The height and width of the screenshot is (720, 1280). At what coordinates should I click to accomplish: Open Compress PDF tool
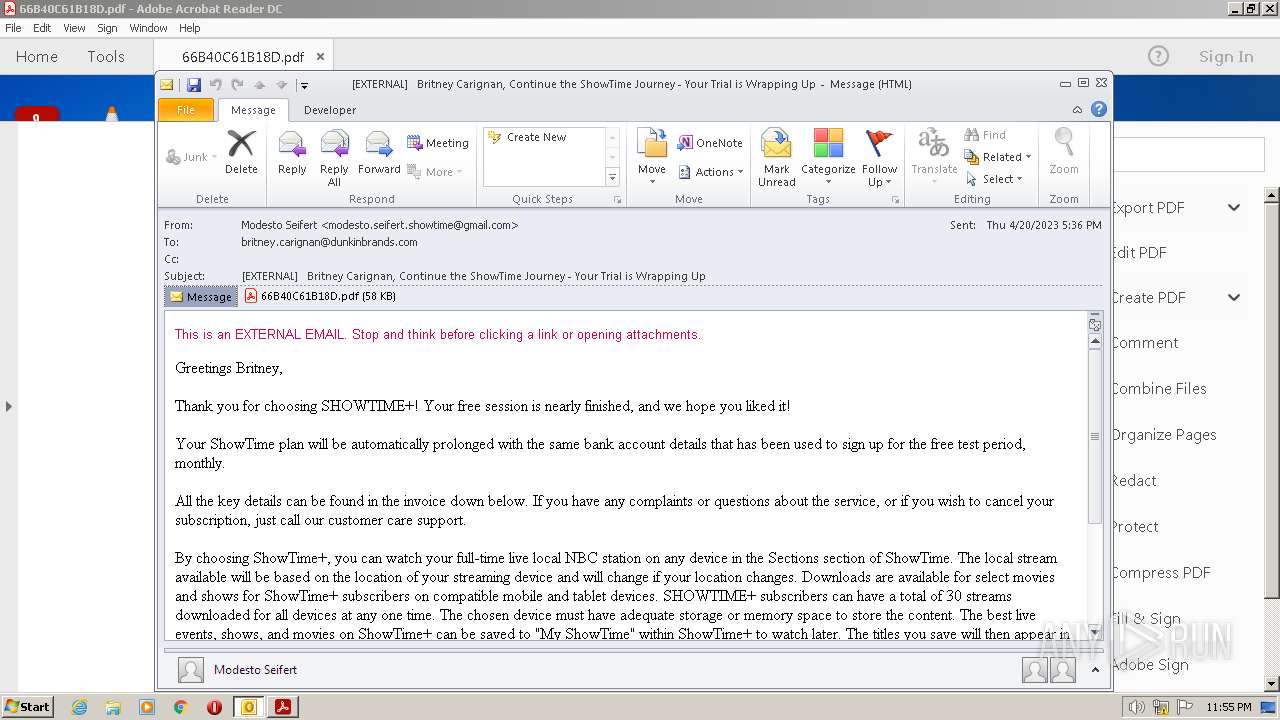click(x=1161, y=573)
